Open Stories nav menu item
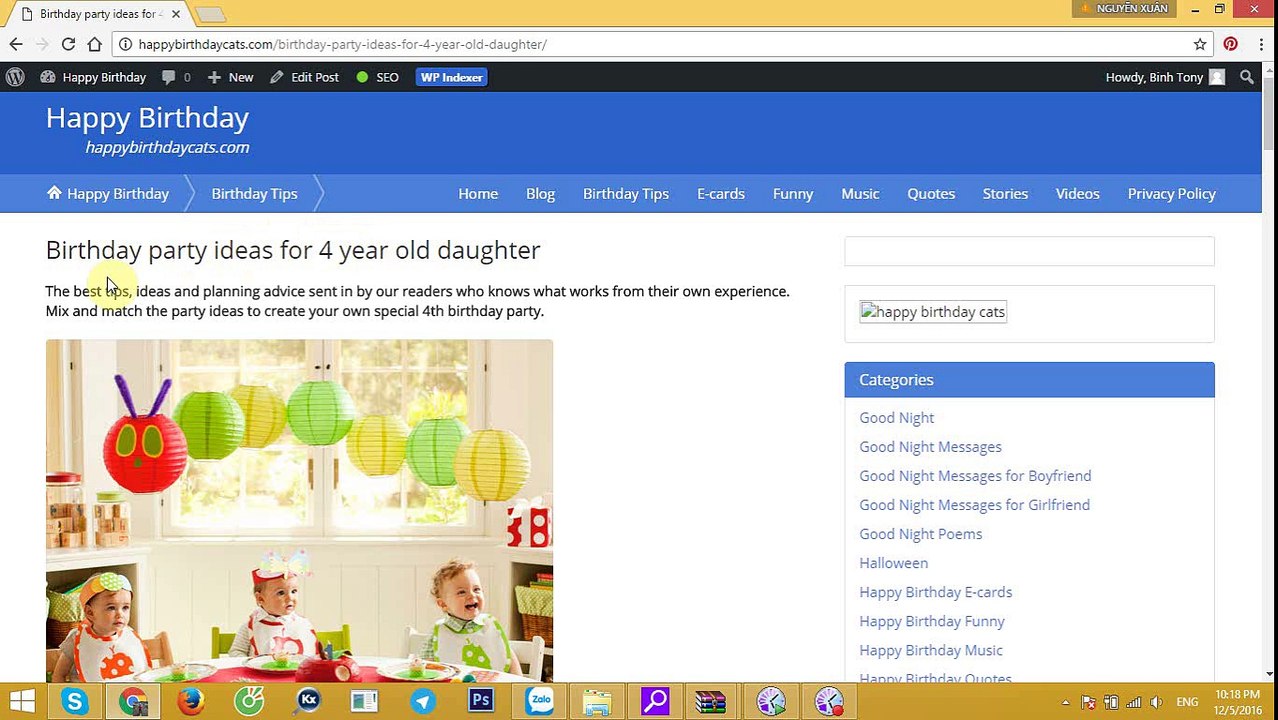Screen dimensions: 1278x720 tap(1005, 193)
